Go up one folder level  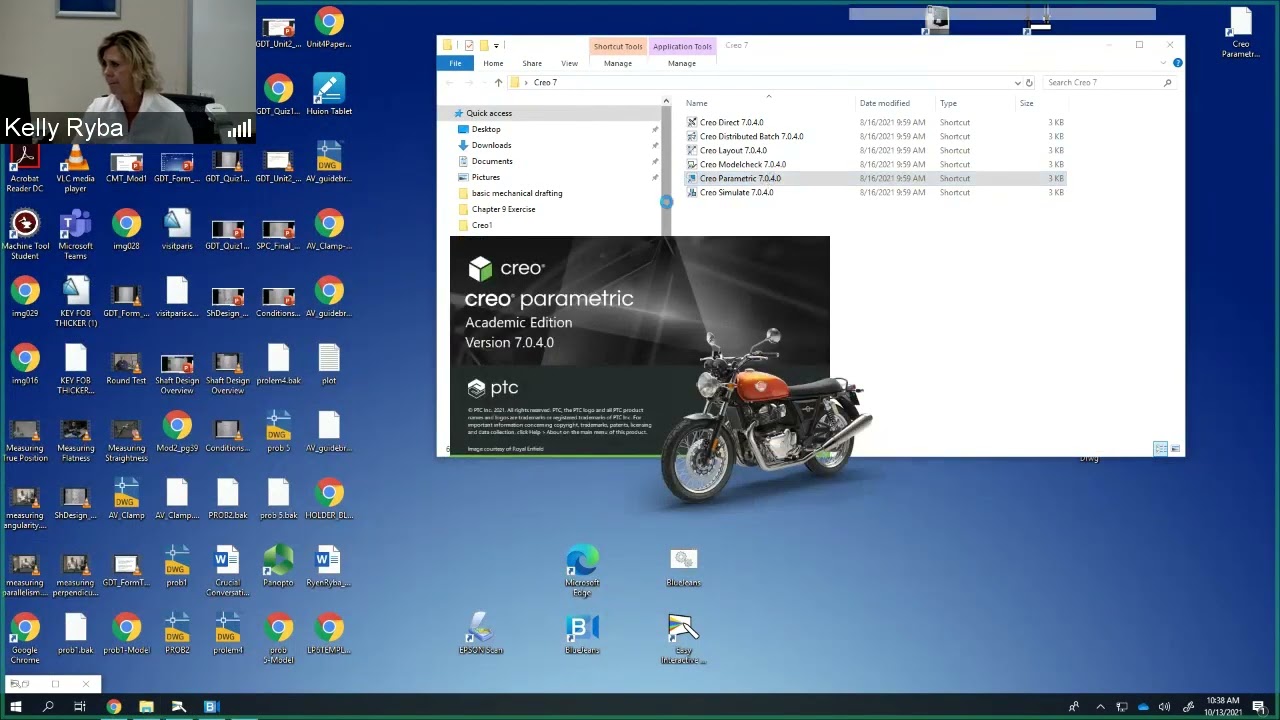tap(498, 83)
